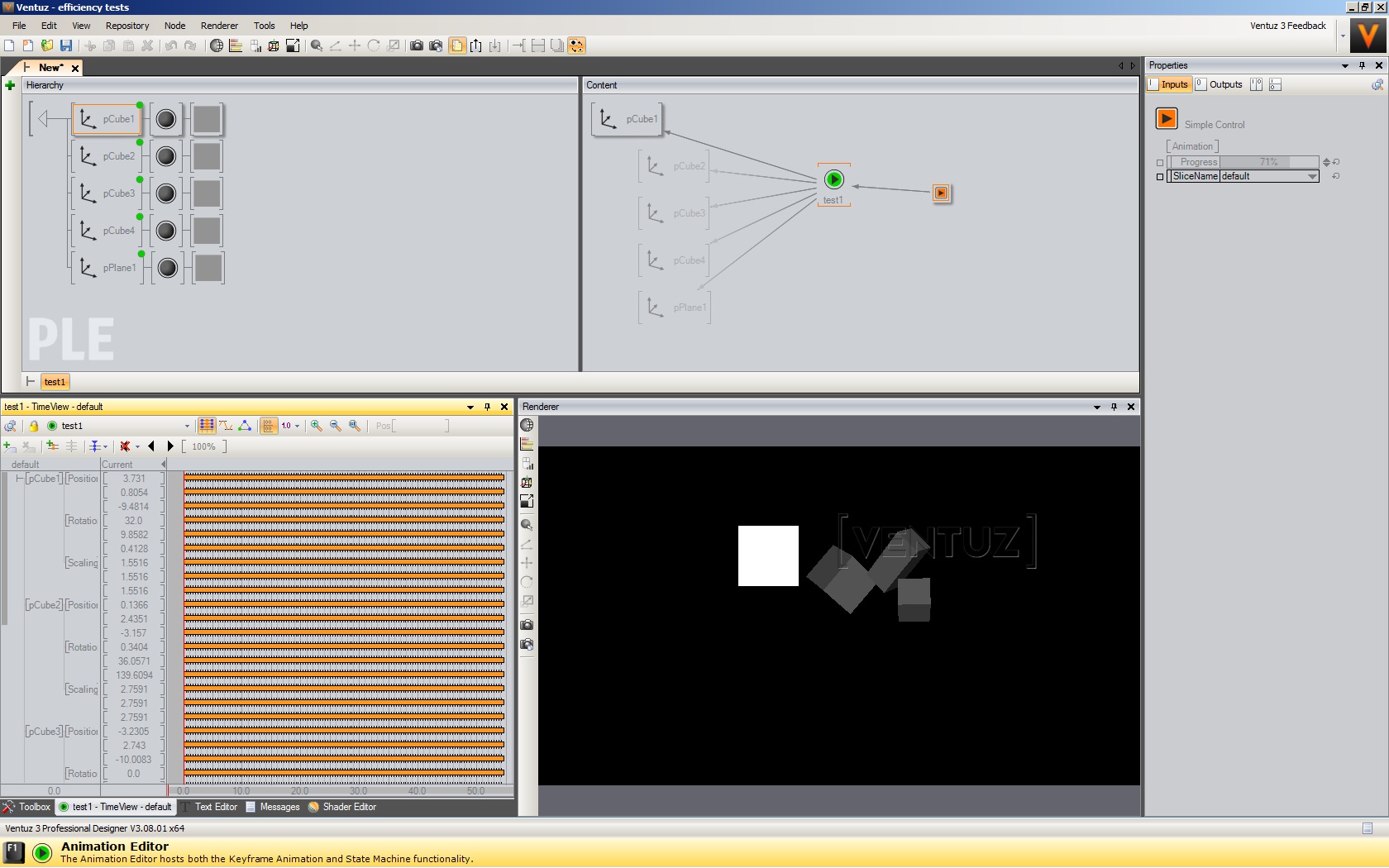The image size is (1389, 868).
Task: Open the SliceName default dropdown
Action: (1312, 177)
